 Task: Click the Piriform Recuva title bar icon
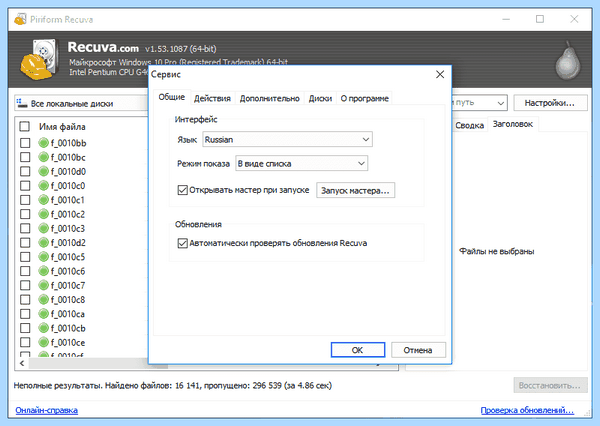[20, 19]
